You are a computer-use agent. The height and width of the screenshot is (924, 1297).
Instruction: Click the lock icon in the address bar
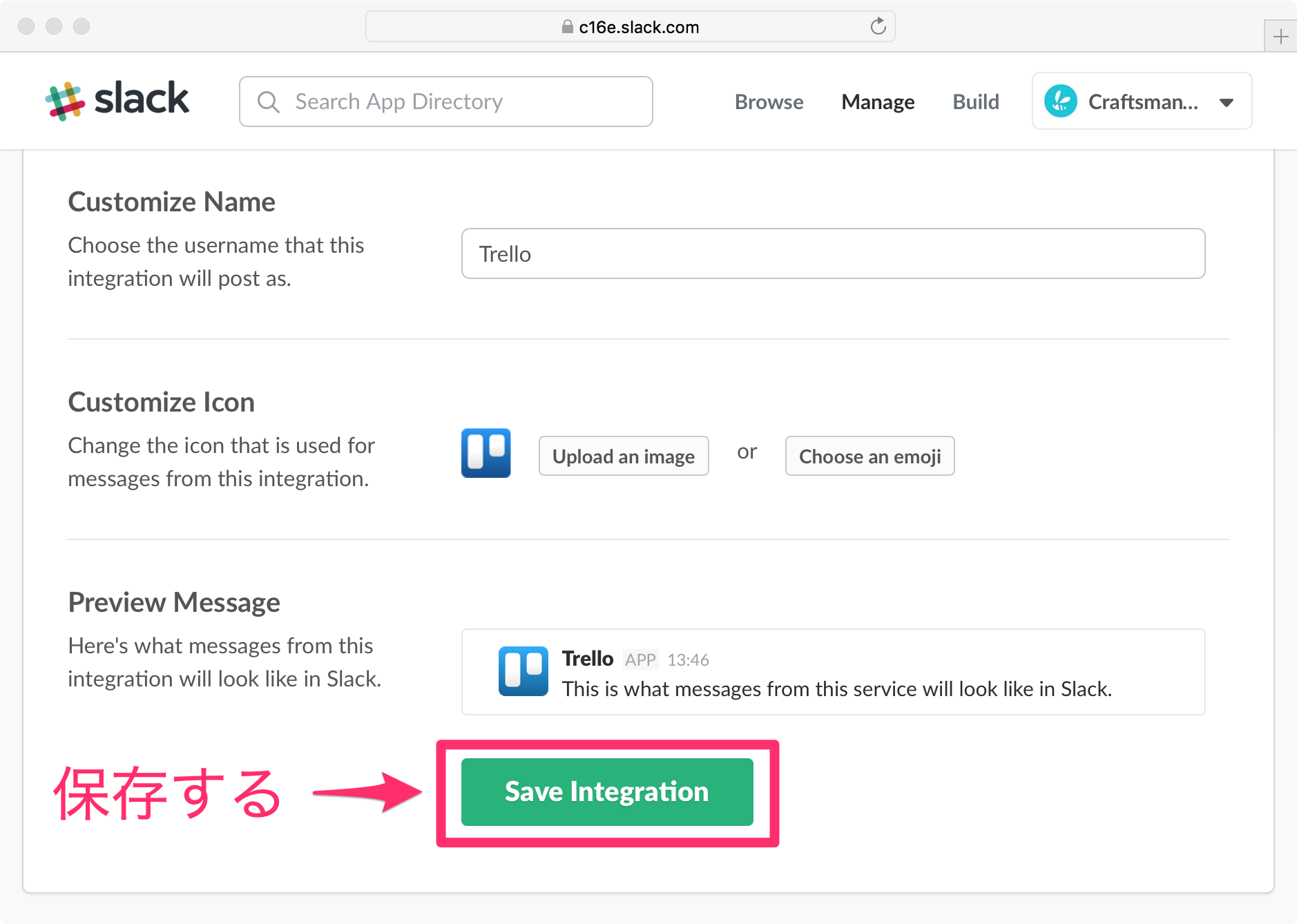click(567, 27)
